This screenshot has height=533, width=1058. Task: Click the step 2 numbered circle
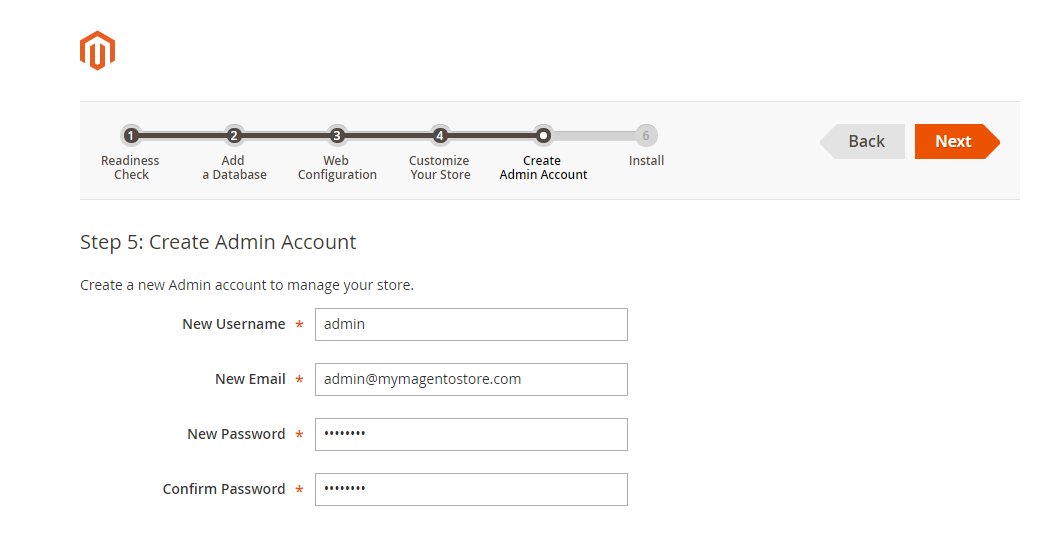click(234, 136)
